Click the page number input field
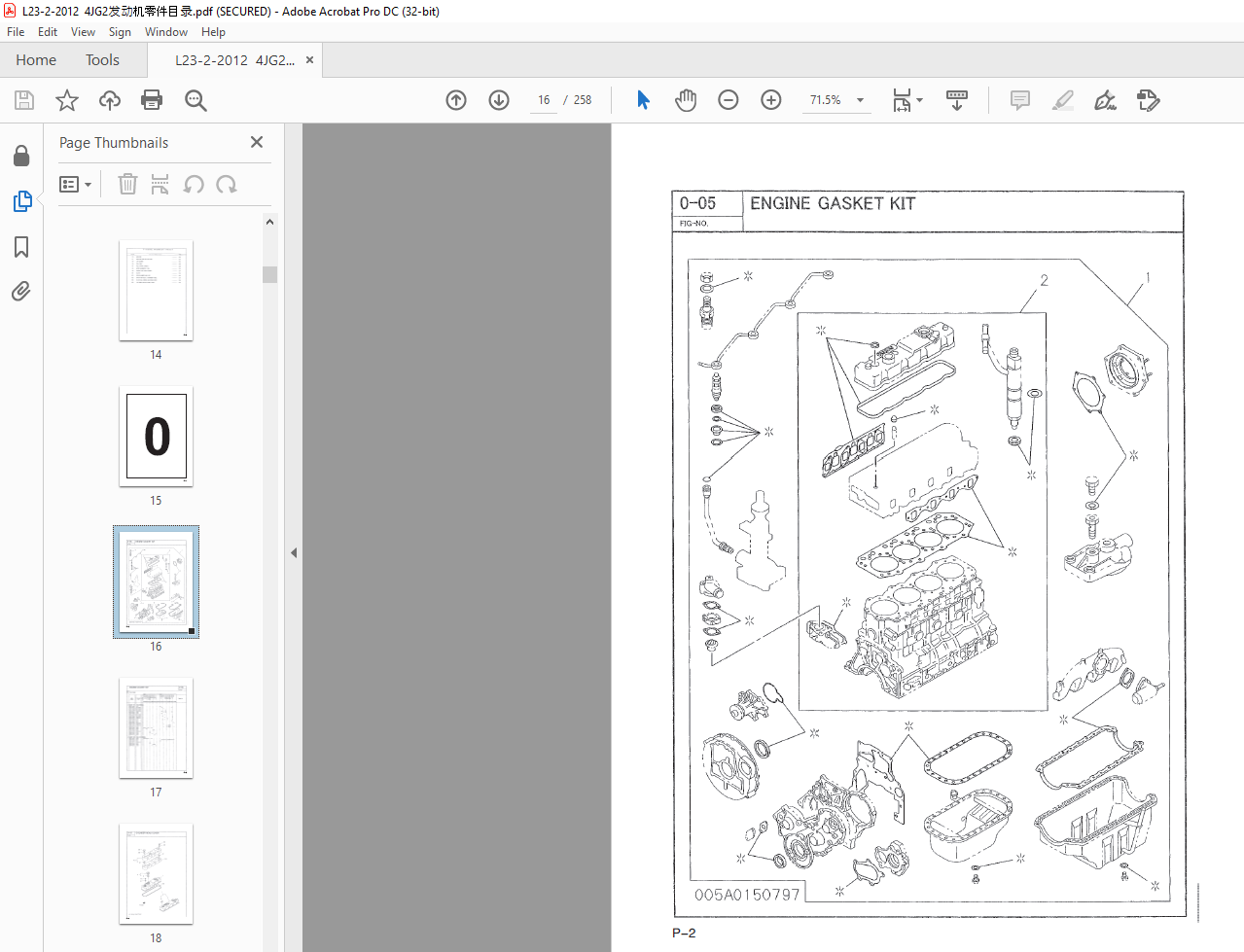The height and width of the screenshot is (952, 1244). pyautogui.click(x=544, y=100)
